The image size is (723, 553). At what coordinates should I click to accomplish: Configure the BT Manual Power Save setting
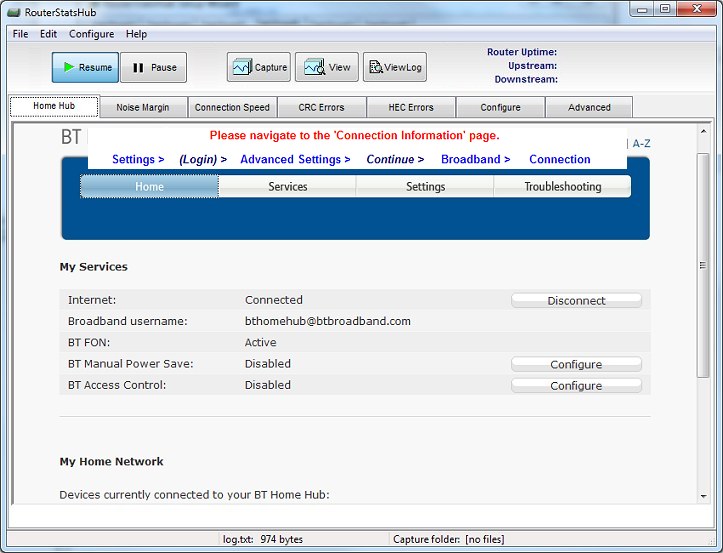pos(576,364)
